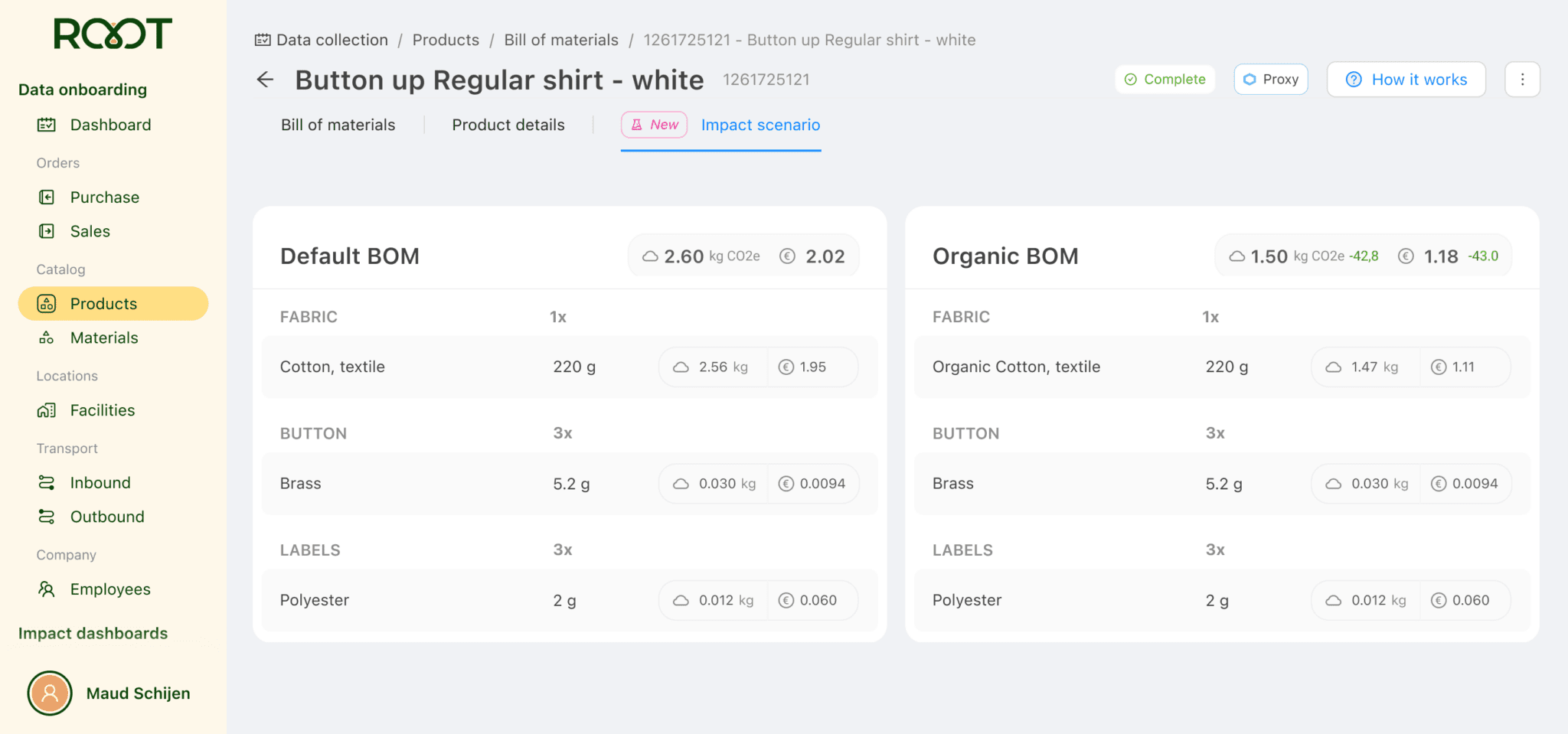
Task: Open the Sales orders section
Action: coord(47,230)
